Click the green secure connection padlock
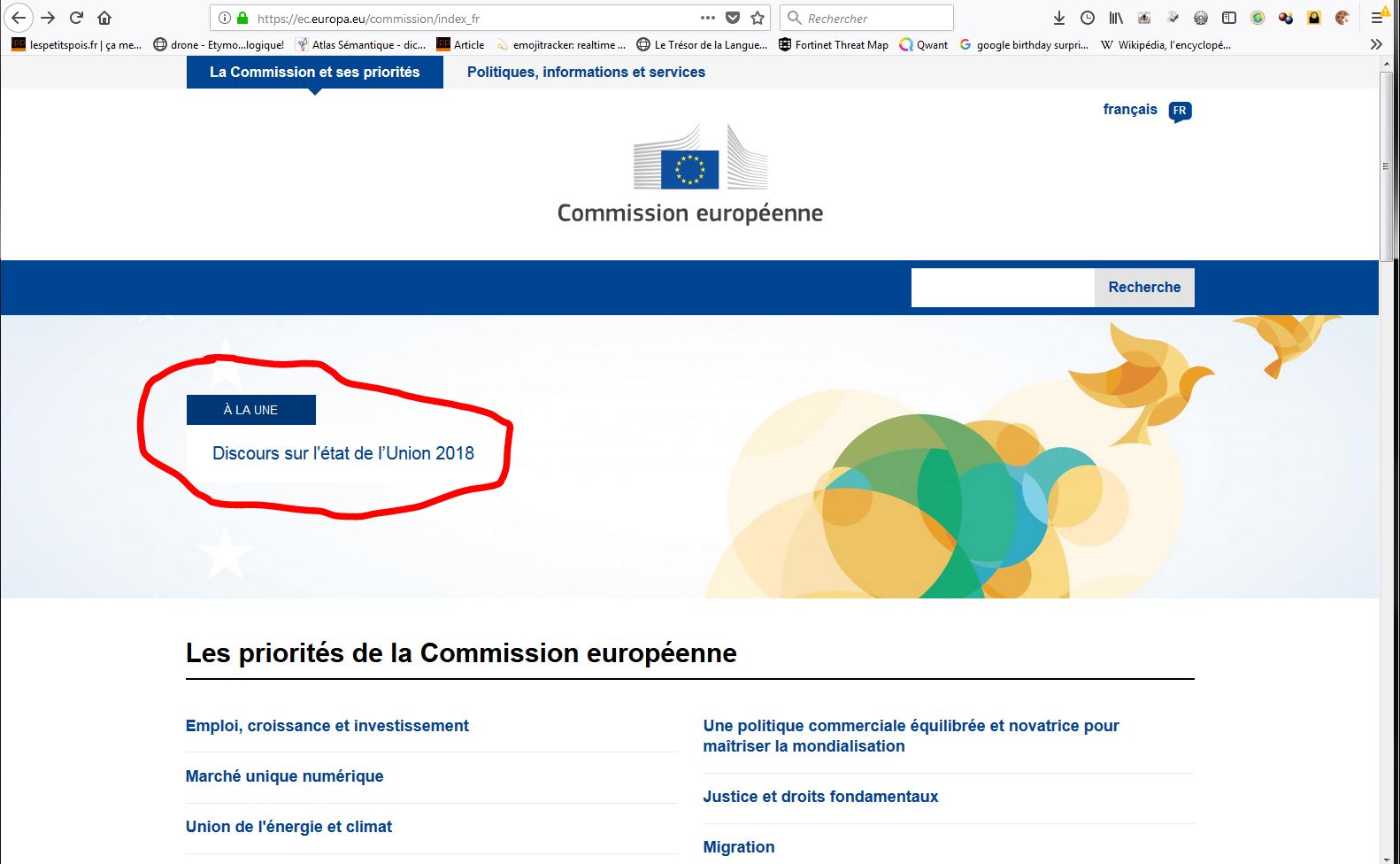Image resolution: width=1400 pixels, height=864 pixels. pos(242,18)
